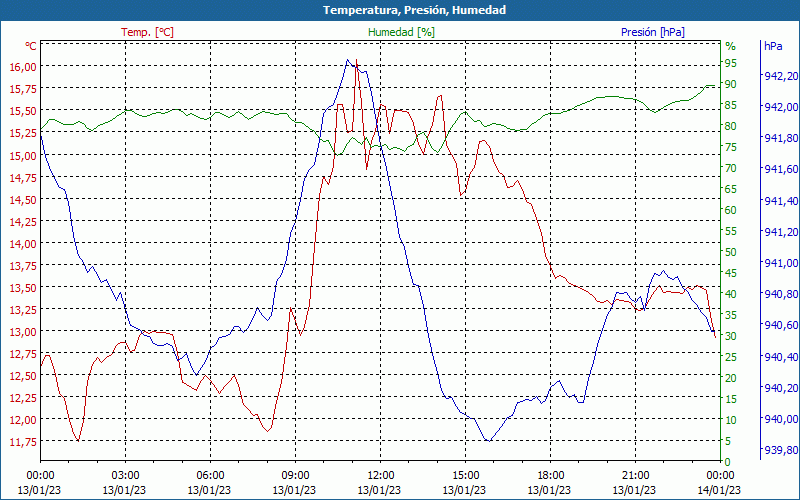
Task: Click 942,00 on the blue pressure axis
Action: click(x=781, y=107)
